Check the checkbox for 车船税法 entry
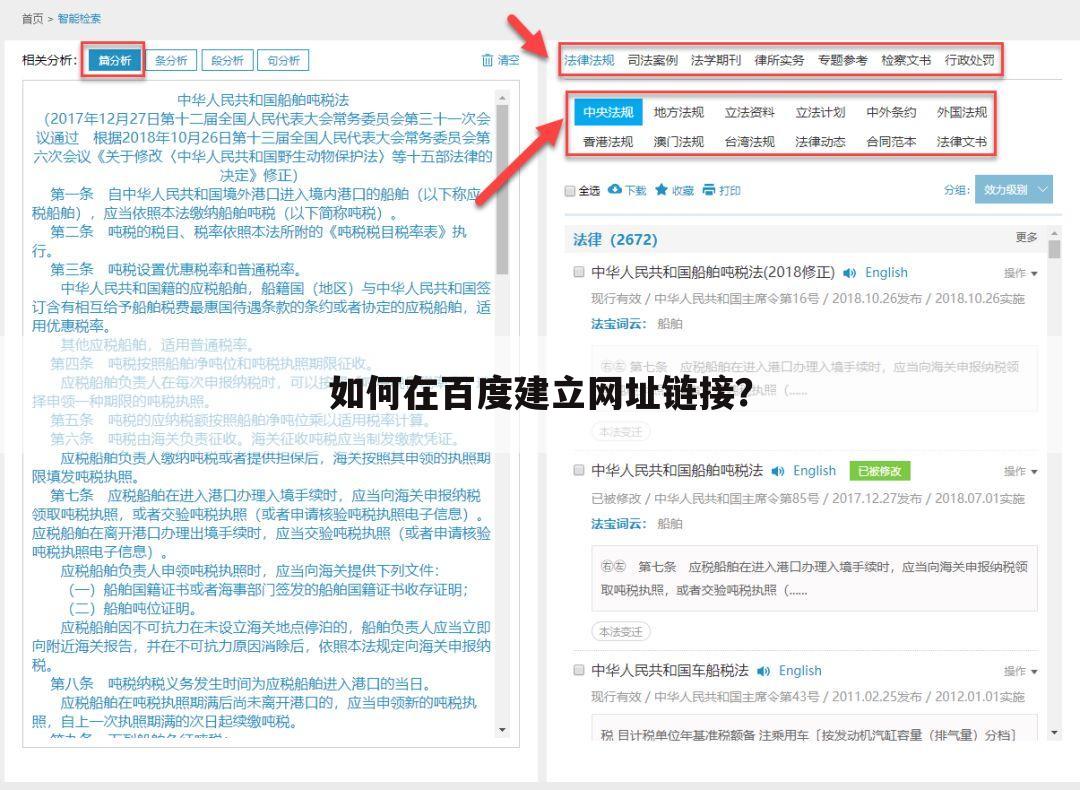This screenshot has height=790, width=1080. click(578, 670)
